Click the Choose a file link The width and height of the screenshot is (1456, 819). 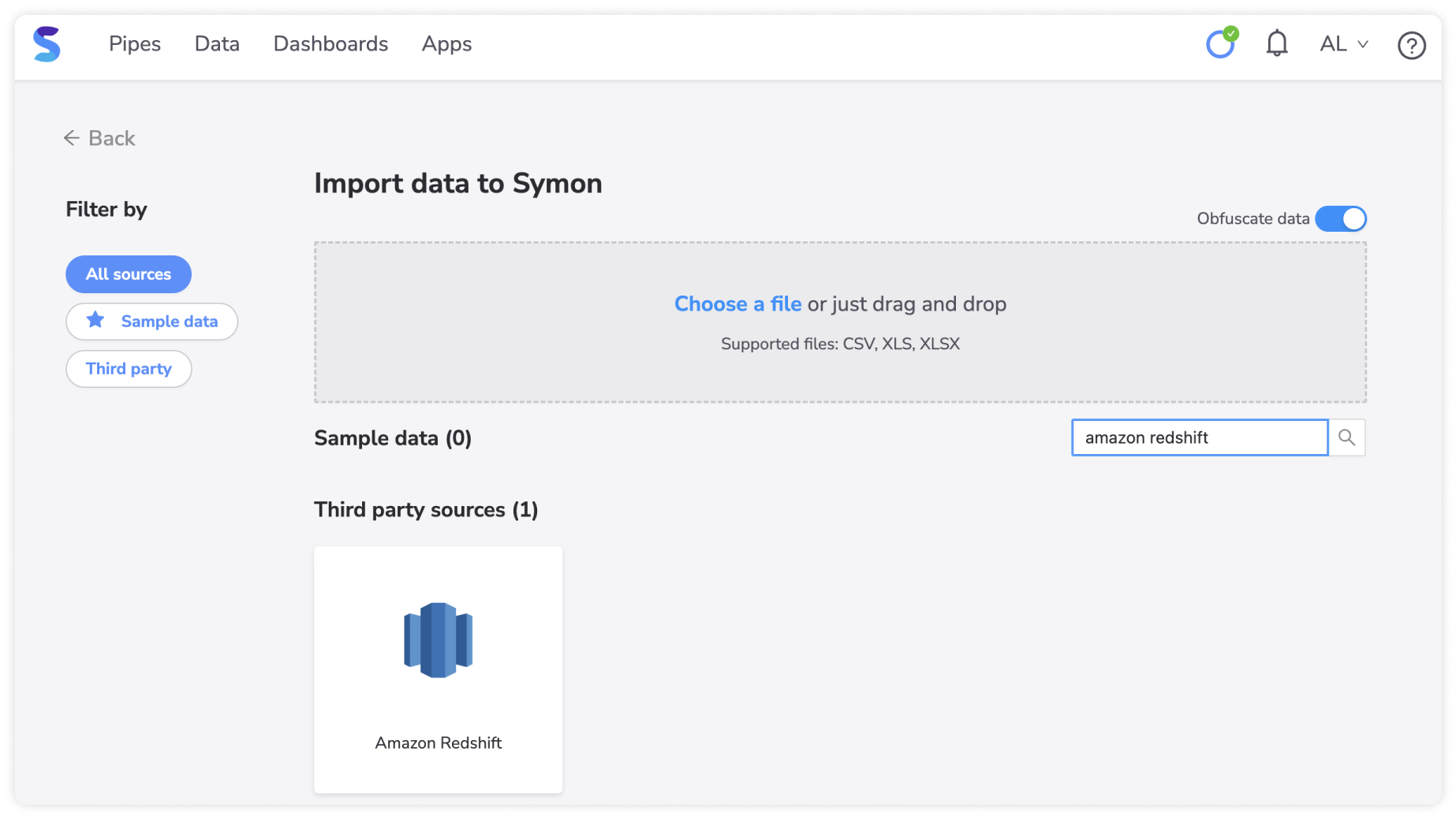point(737,304)
